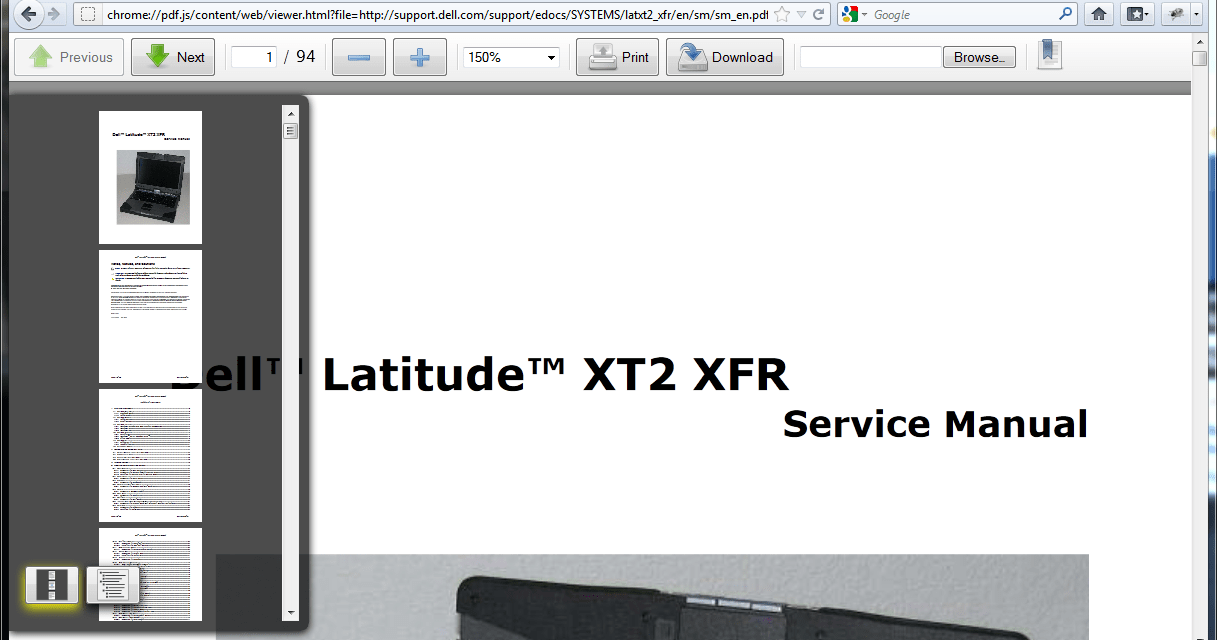
Task: Open the file picker via Browse
Action: click(978, 56)
